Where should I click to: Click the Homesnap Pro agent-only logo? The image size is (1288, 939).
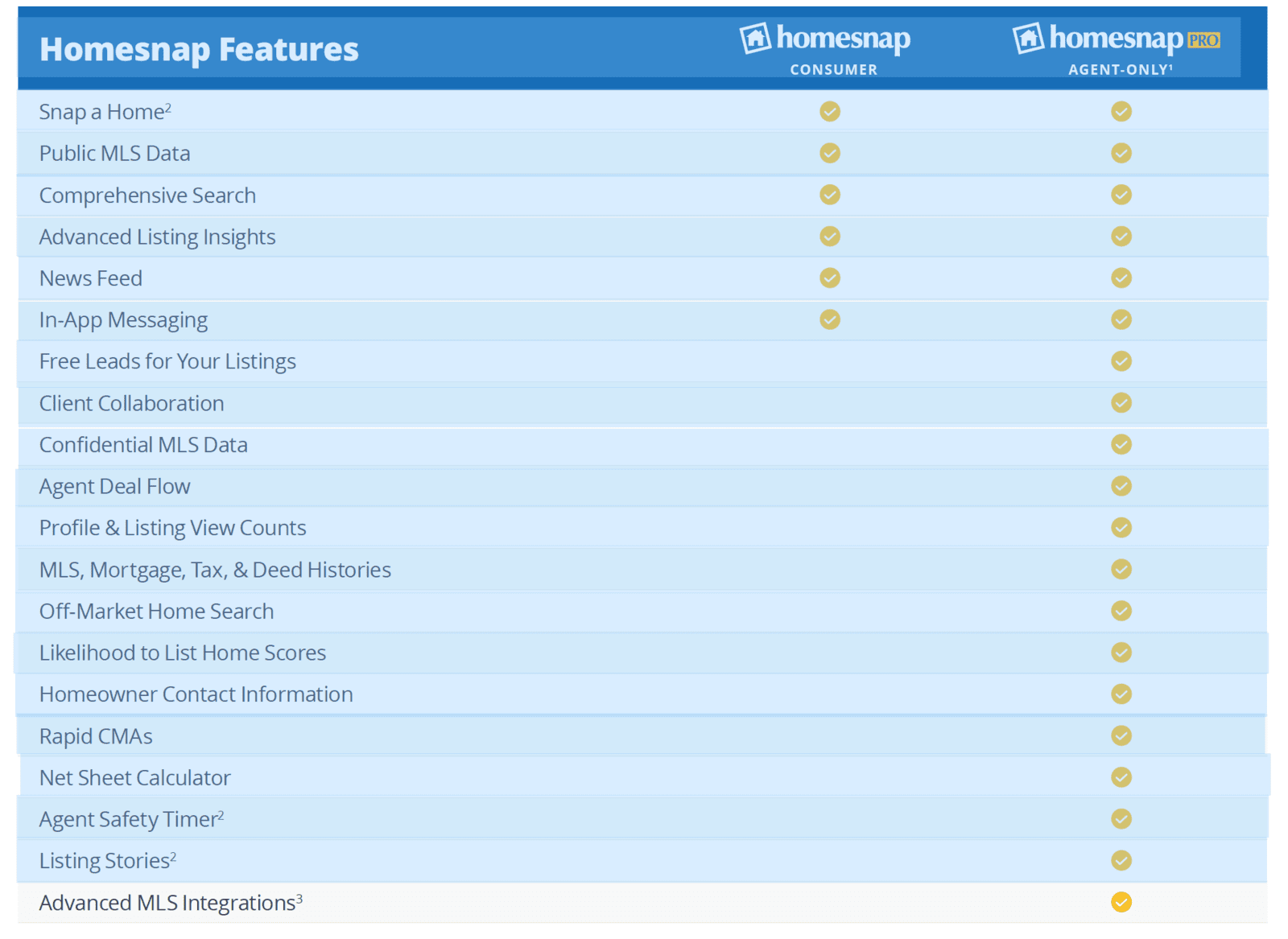point(1117,39)
